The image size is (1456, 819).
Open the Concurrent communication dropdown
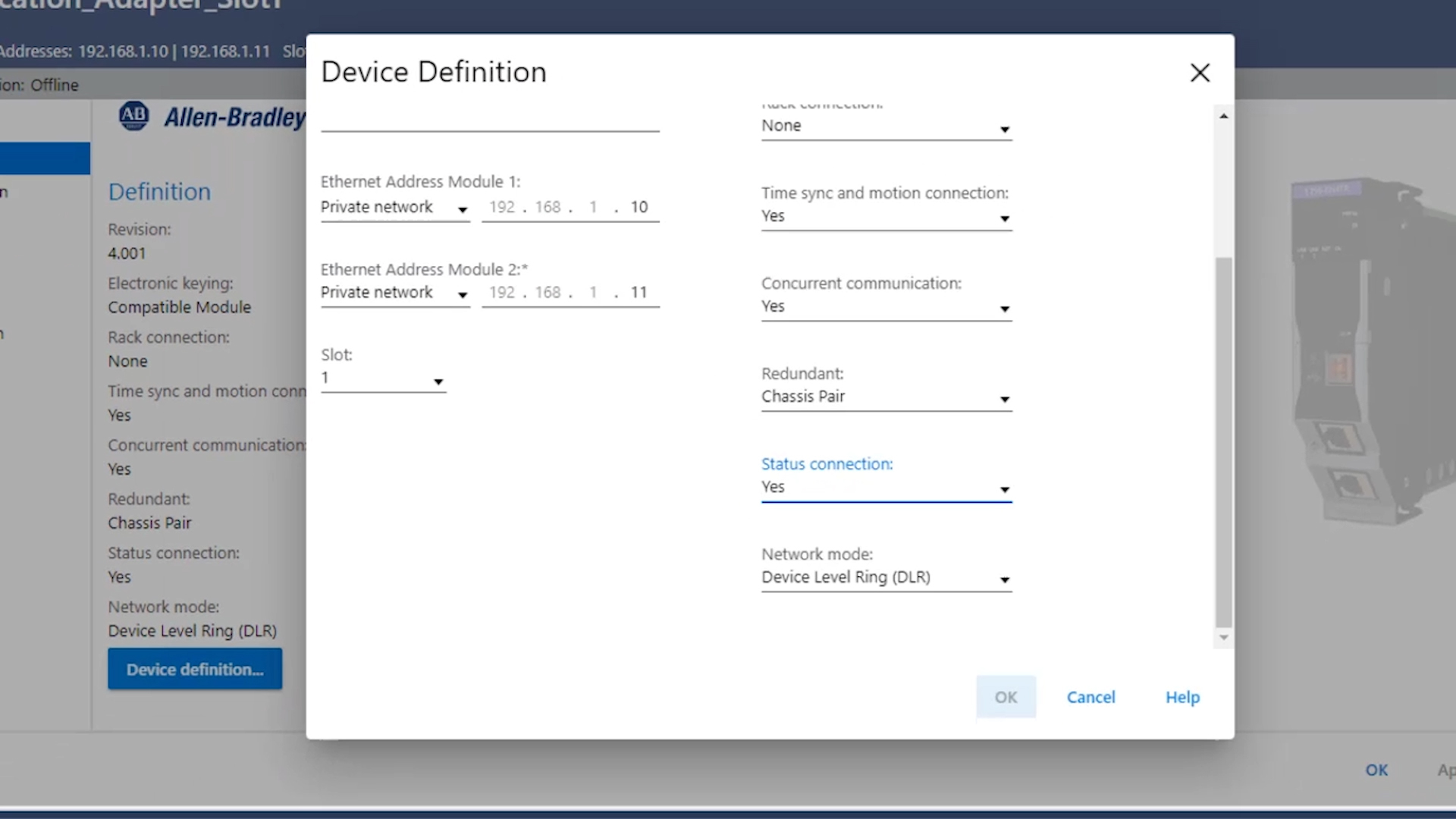pos(886,307)
